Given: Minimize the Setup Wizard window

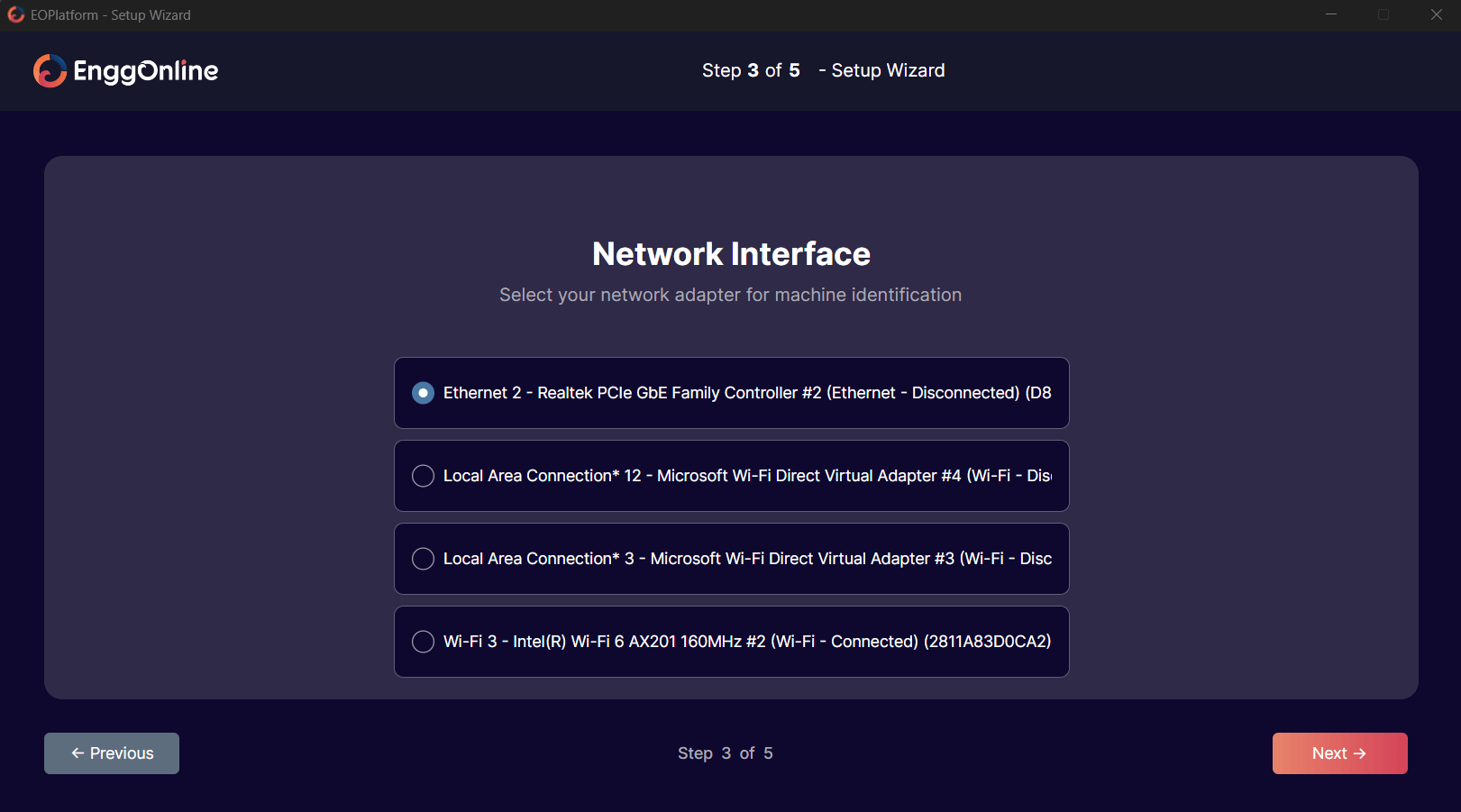Looking at the screenshot, I should point(1331,14).
